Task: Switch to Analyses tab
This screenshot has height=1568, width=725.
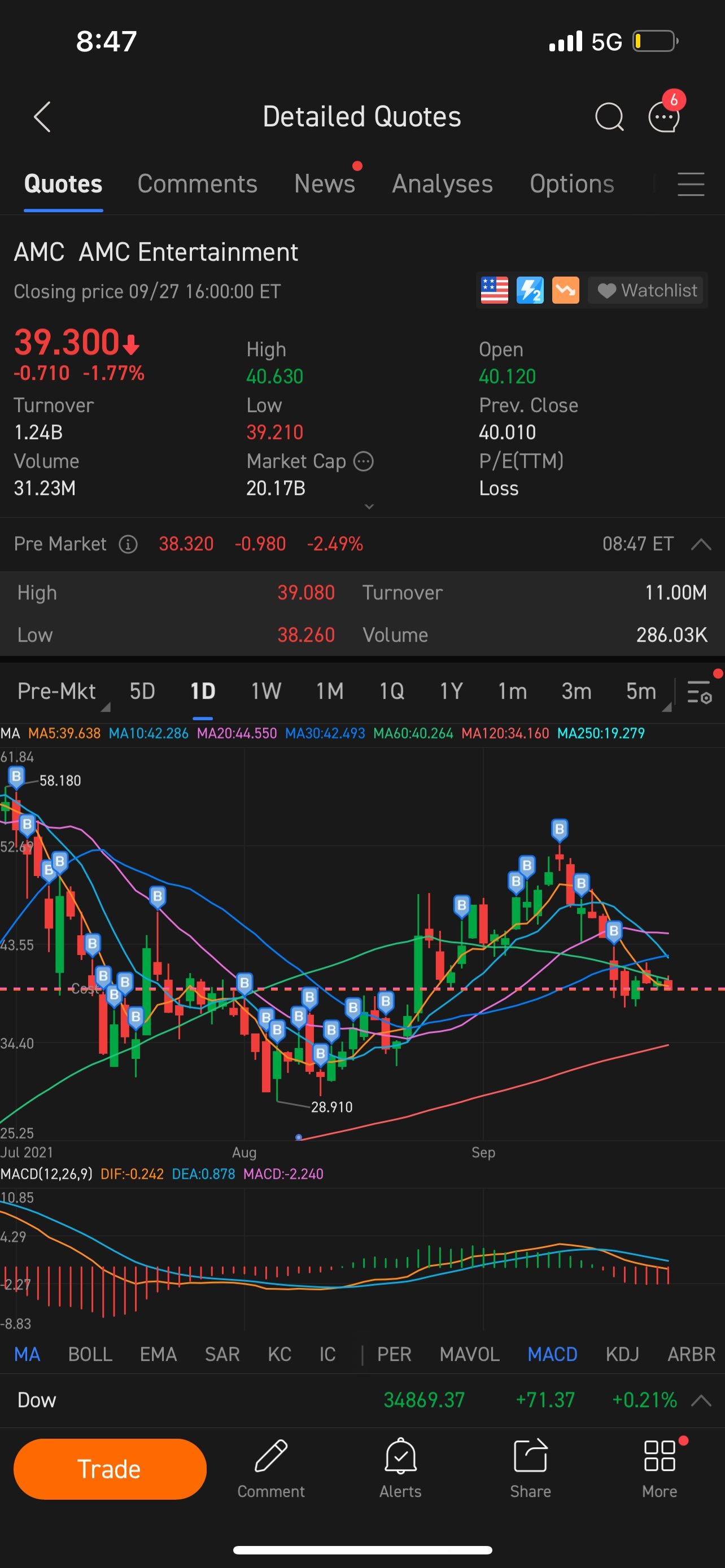Action: click(x=442, y=184)
